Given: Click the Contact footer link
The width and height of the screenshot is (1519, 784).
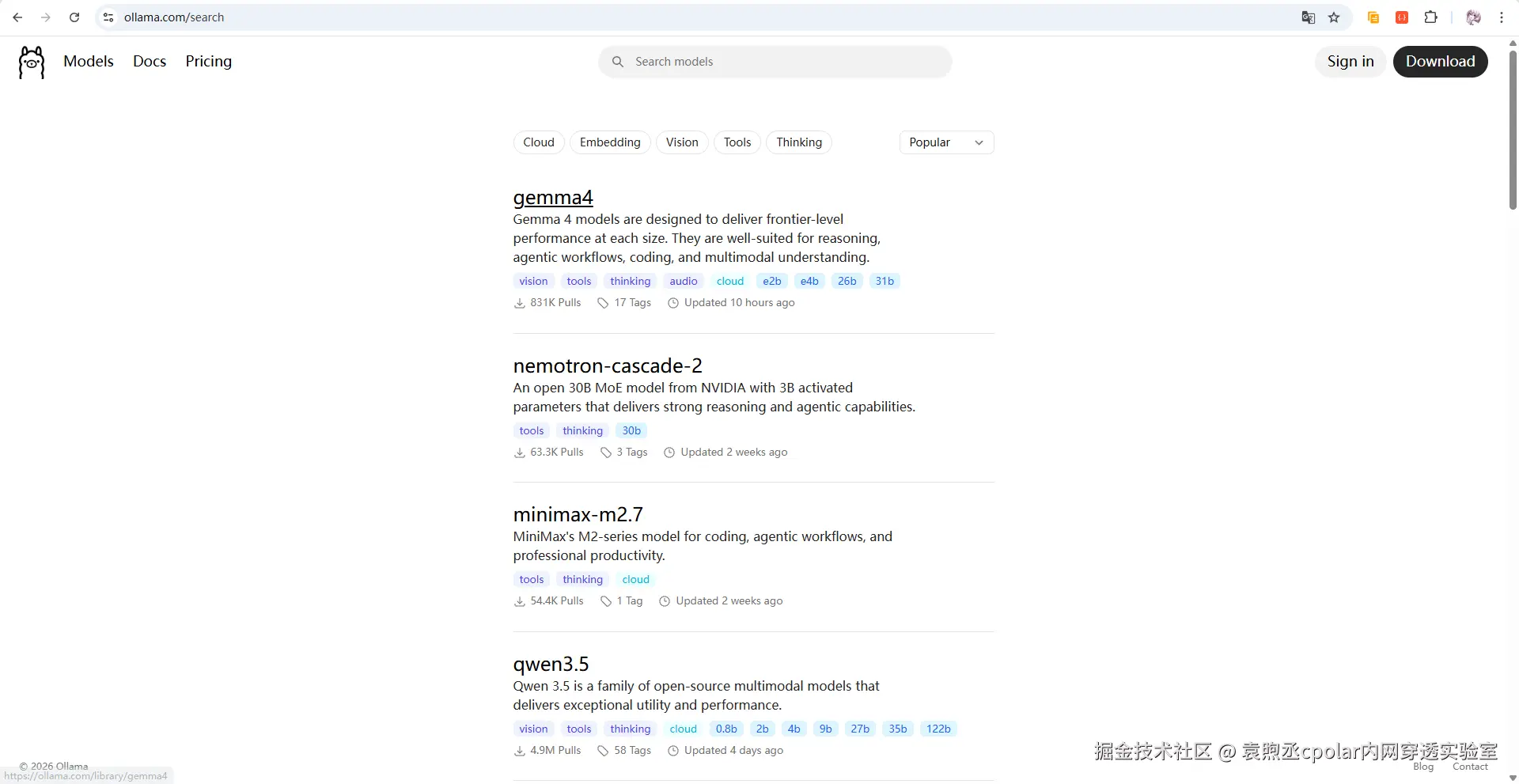Looking at the screenshot, I should point(1470,767).
